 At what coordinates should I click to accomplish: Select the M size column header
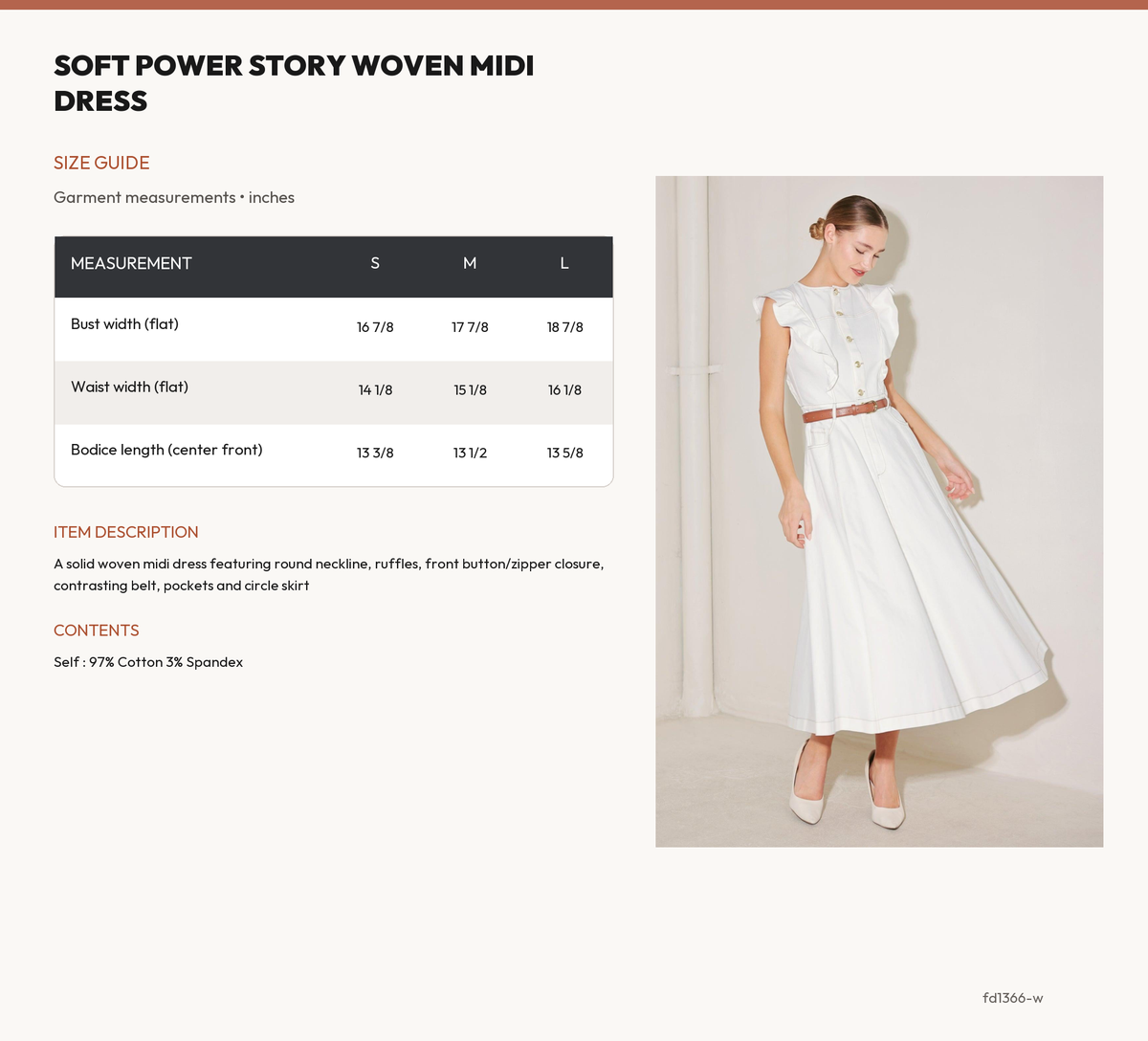pyautogui.click(x=470, y=263)
